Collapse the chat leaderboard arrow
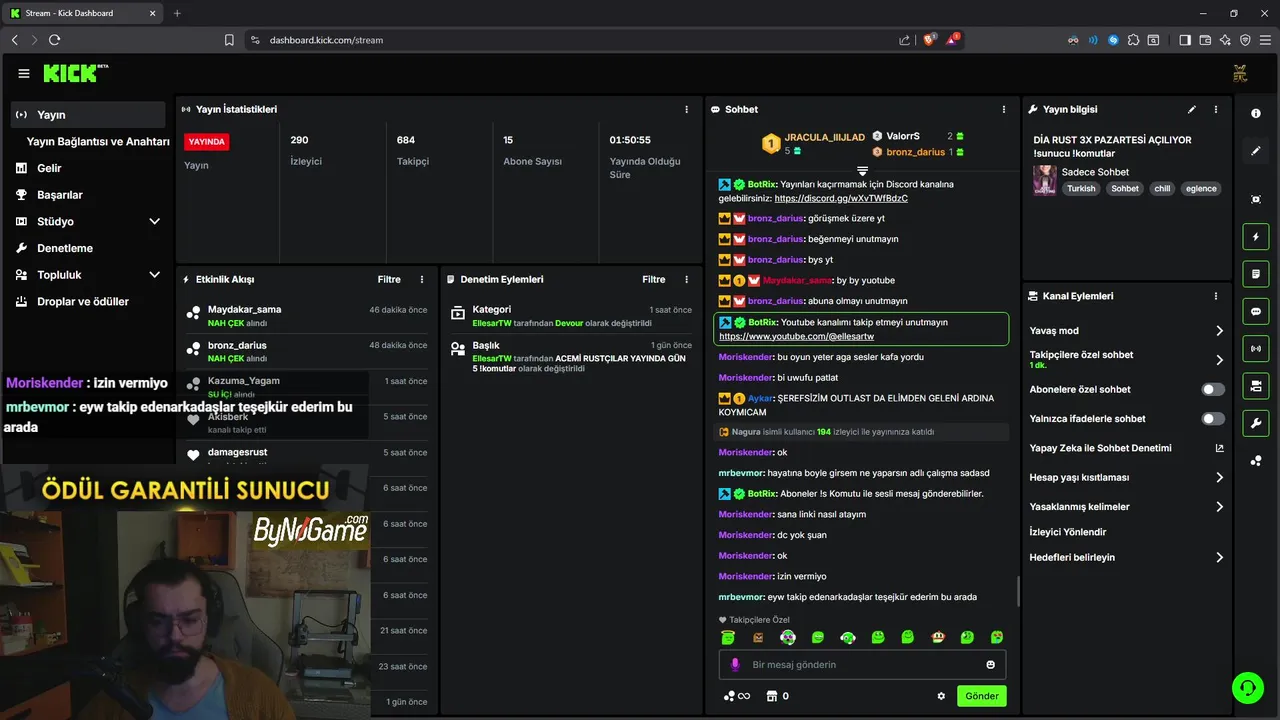The height and width of the screenshot is (720, 1280). click(862, 171)
